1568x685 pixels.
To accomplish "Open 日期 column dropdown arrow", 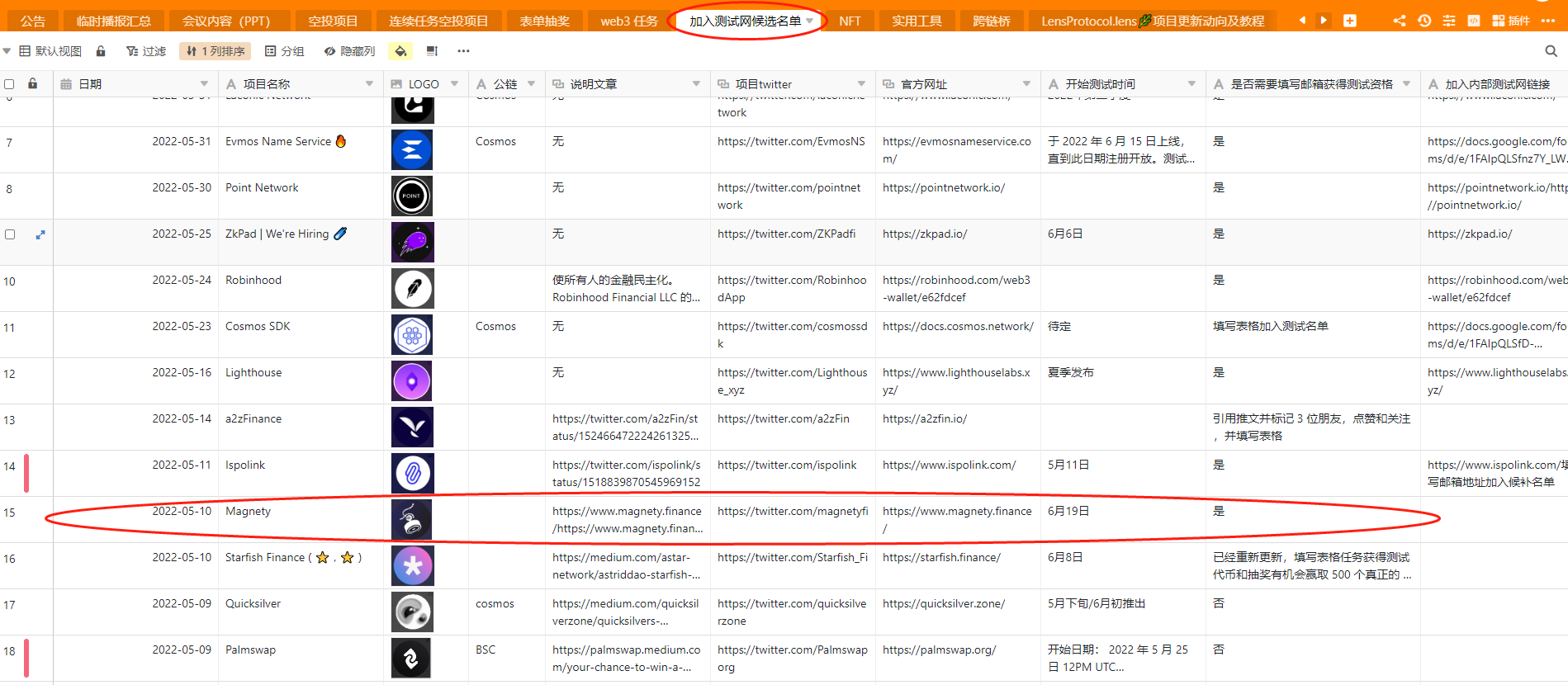I will 204,84.
